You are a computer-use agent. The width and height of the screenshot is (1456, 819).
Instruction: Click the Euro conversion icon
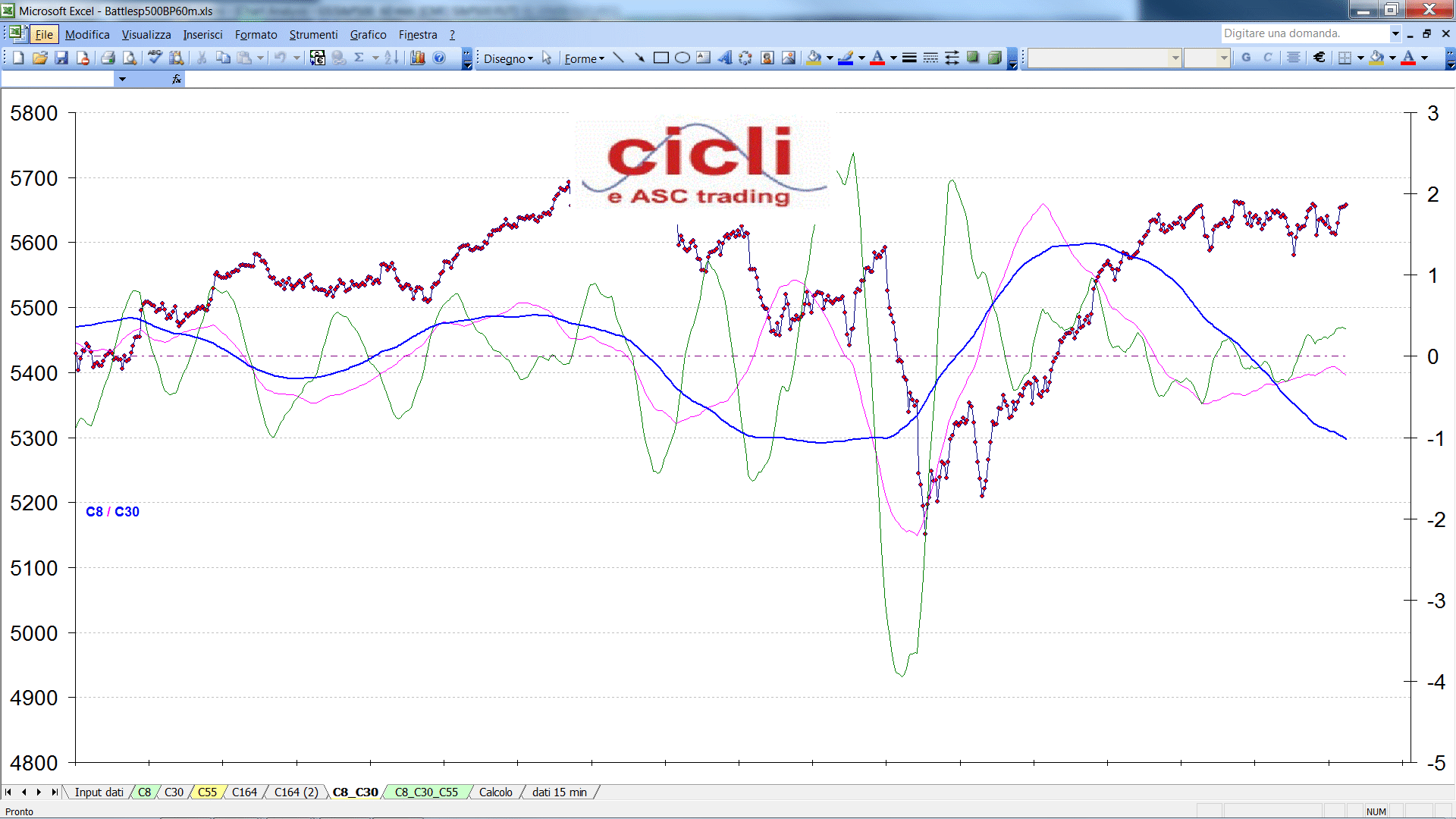[317, 58]
